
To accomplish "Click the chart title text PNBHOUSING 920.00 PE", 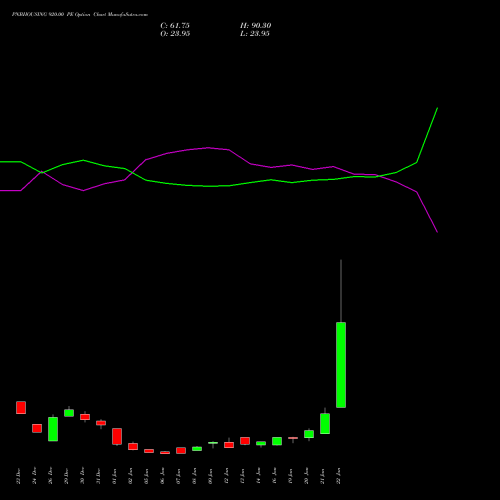I will pos(42,15).
